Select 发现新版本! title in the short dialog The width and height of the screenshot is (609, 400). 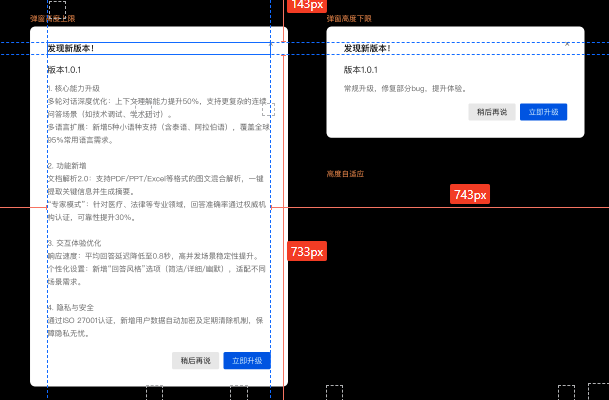click(x=367, y=48)
